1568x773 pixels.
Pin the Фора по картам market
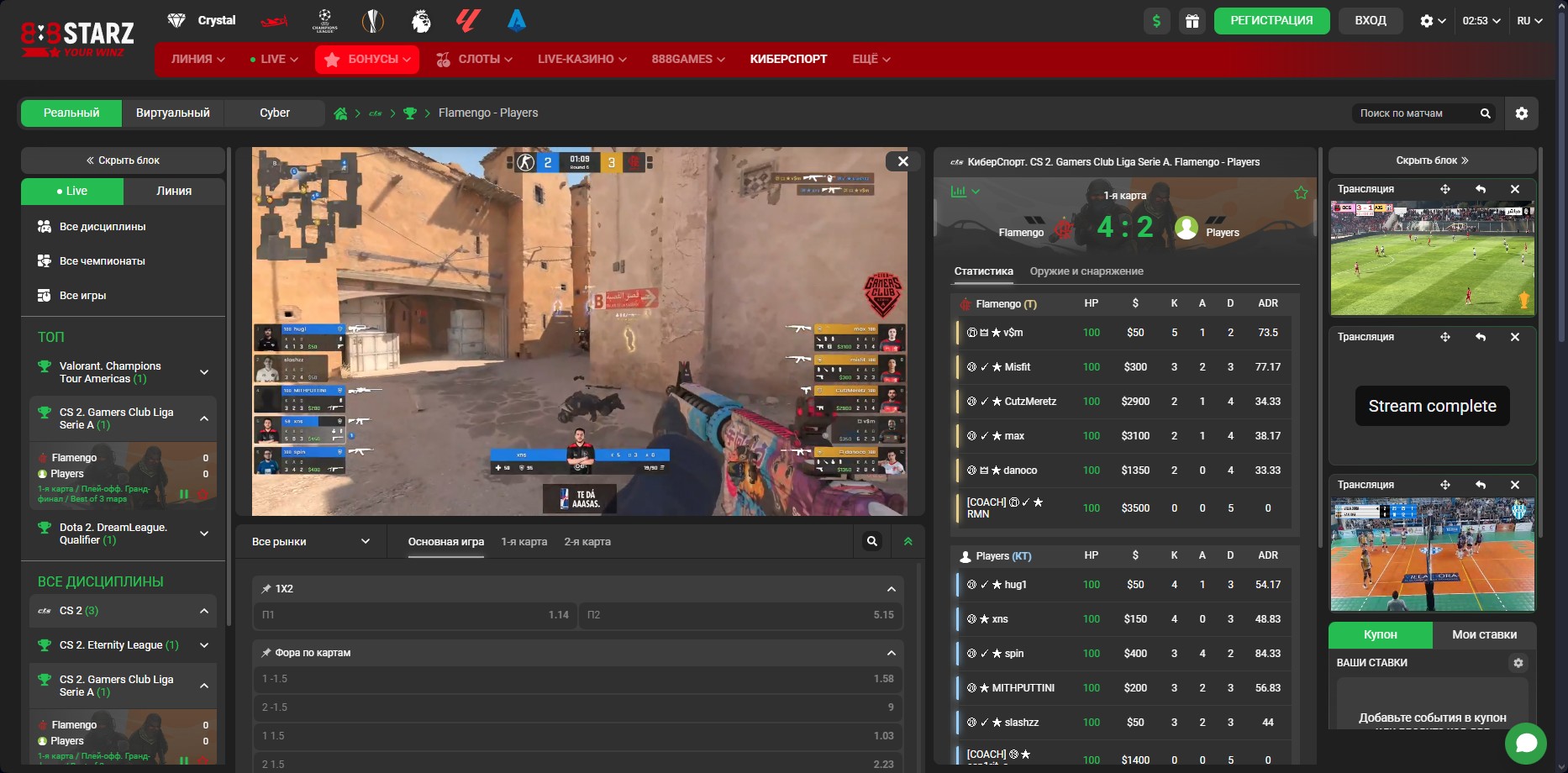pos(266,653)
